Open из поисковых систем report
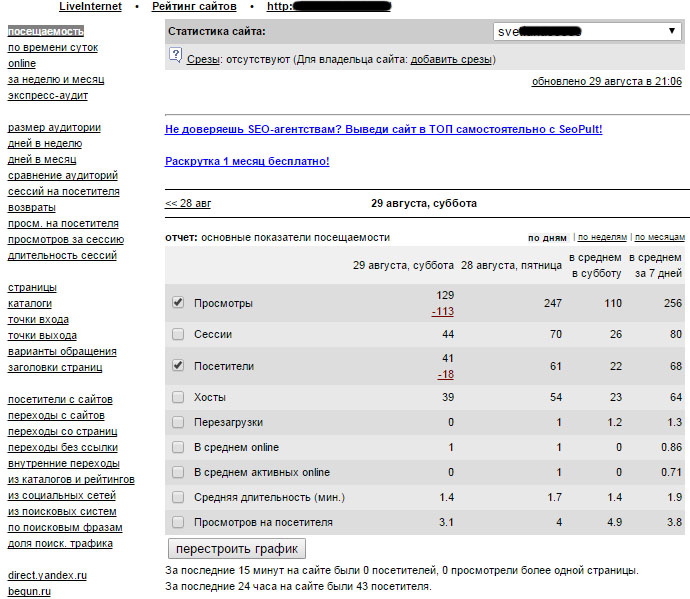This screenshot has height=599, width=690. click(x=62, y=511)
